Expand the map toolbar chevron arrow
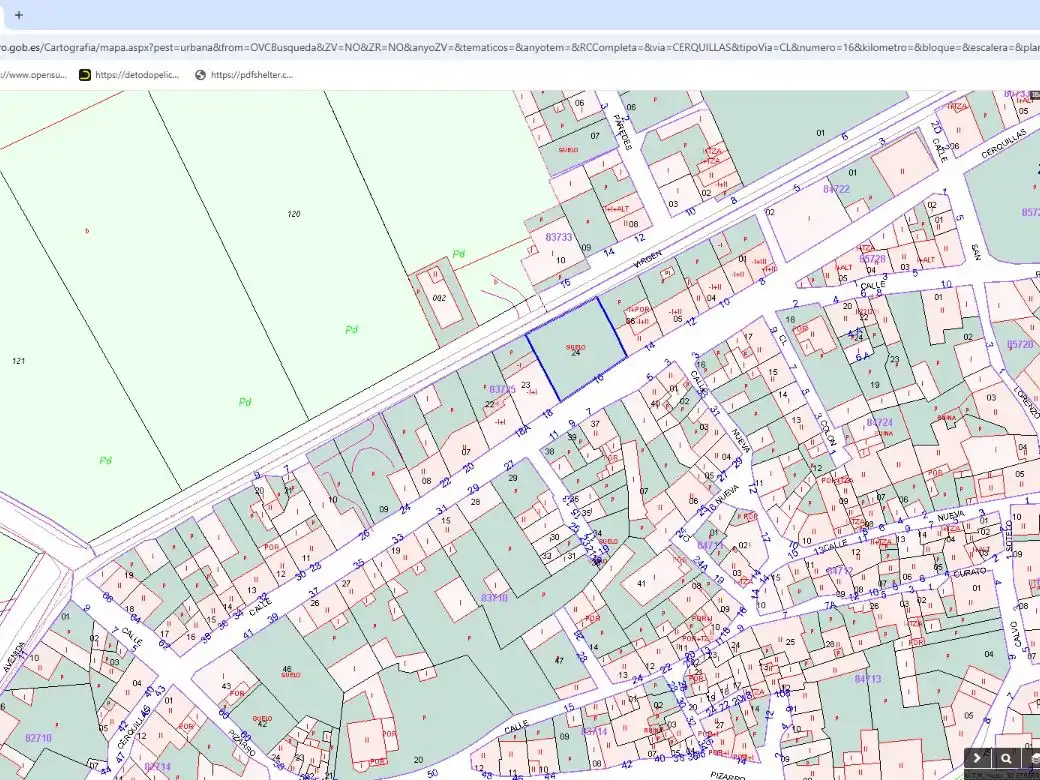This screenshot has width=1040, height=780. [x=977, y=759]
